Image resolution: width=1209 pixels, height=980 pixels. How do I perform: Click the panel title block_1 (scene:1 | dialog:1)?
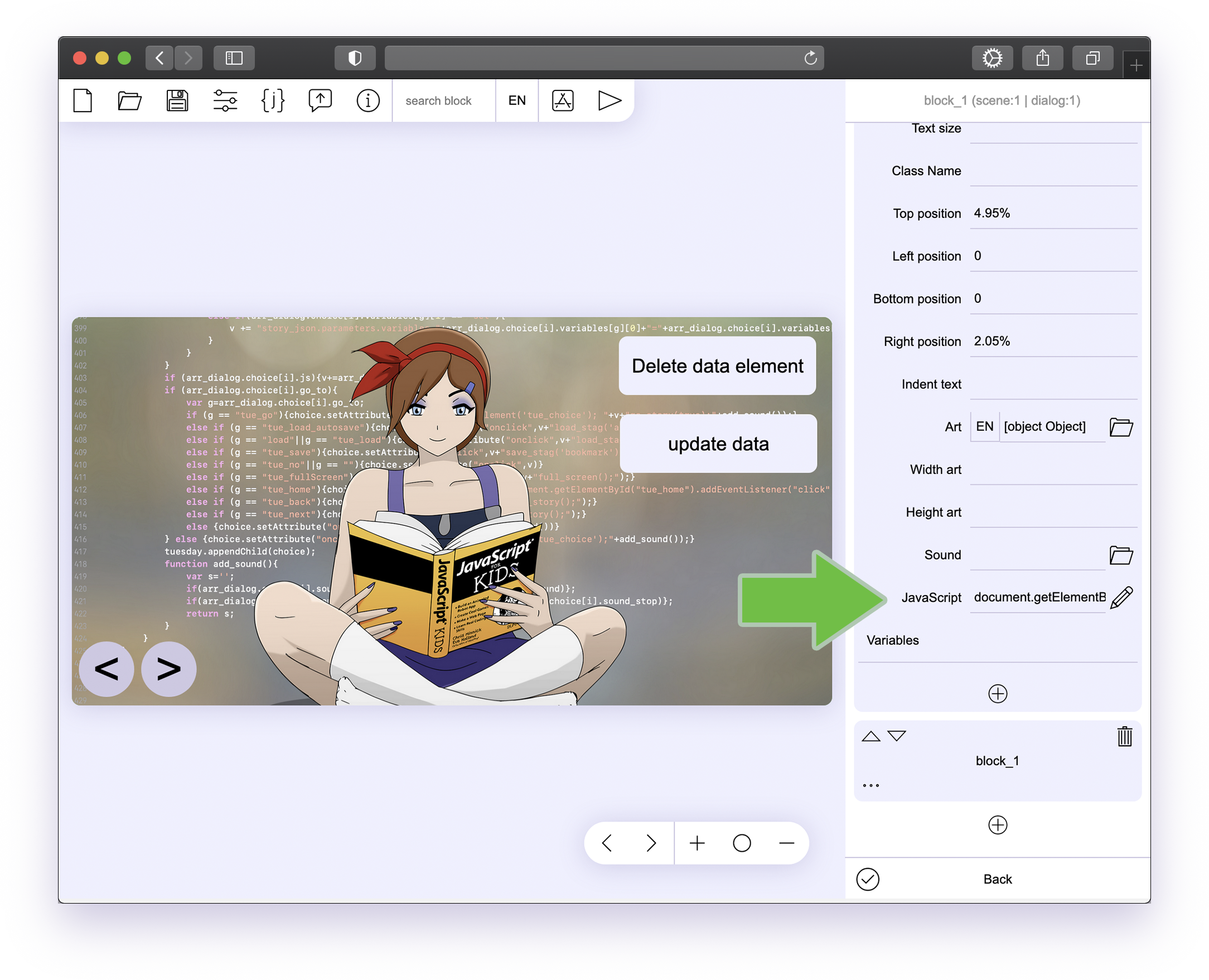click(x=1002, y=101)
